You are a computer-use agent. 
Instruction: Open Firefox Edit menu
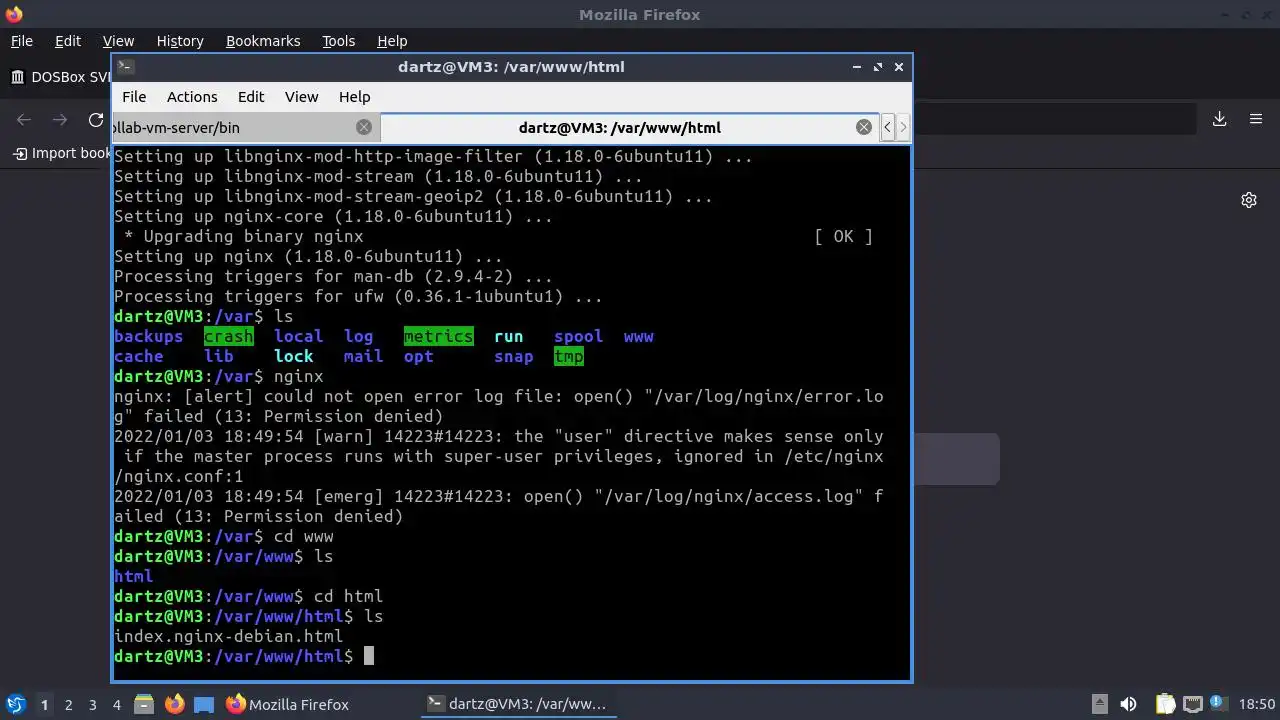pos(68,41)
